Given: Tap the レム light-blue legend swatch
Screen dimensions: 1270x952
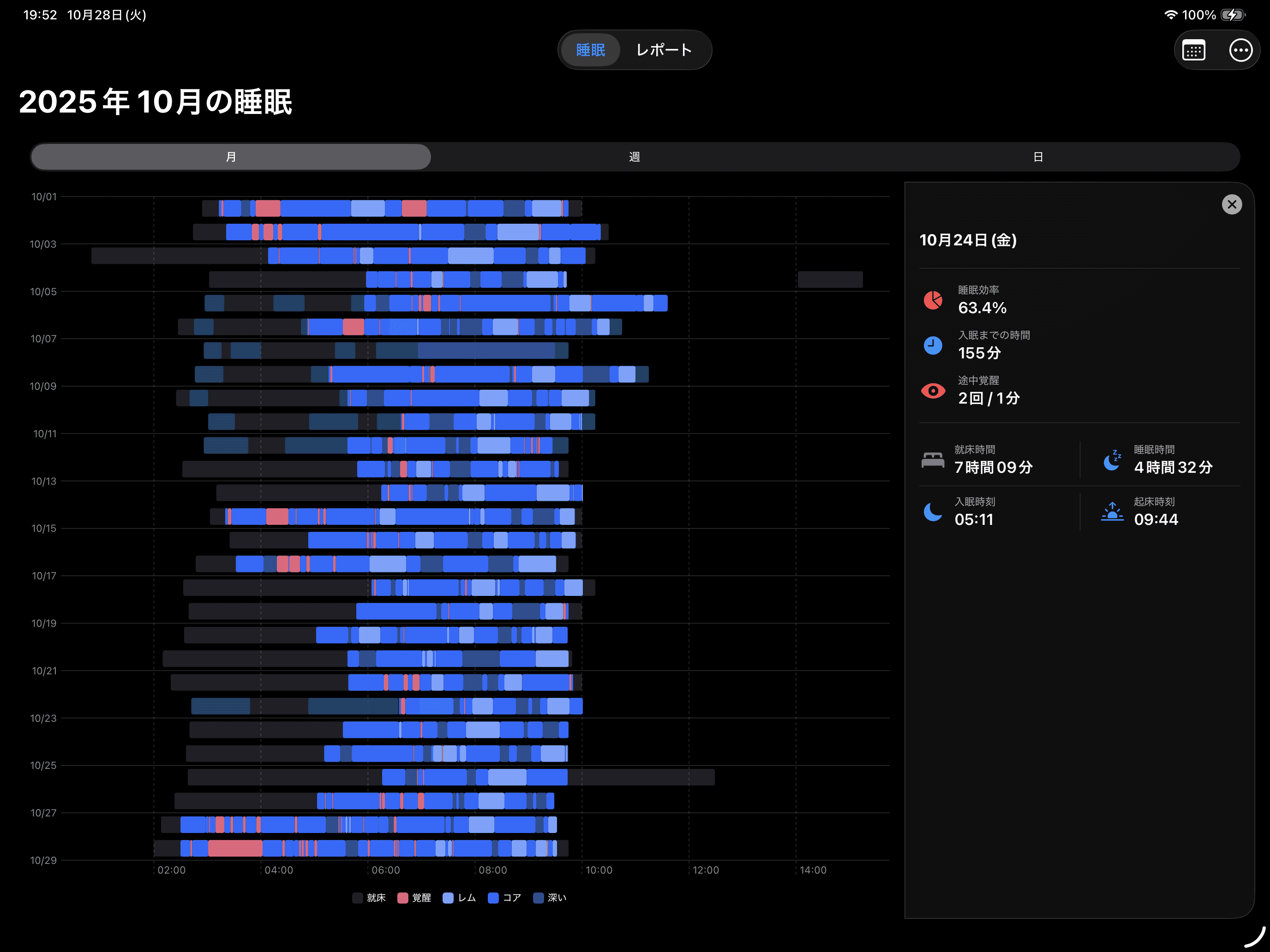Looking at the screenshot, I should (449, 898).
